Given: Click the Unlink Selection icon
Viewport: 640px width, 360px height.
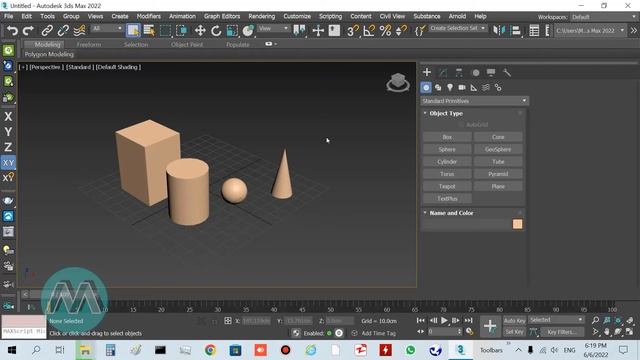Looking at the screenshot, I should point(63,31).
